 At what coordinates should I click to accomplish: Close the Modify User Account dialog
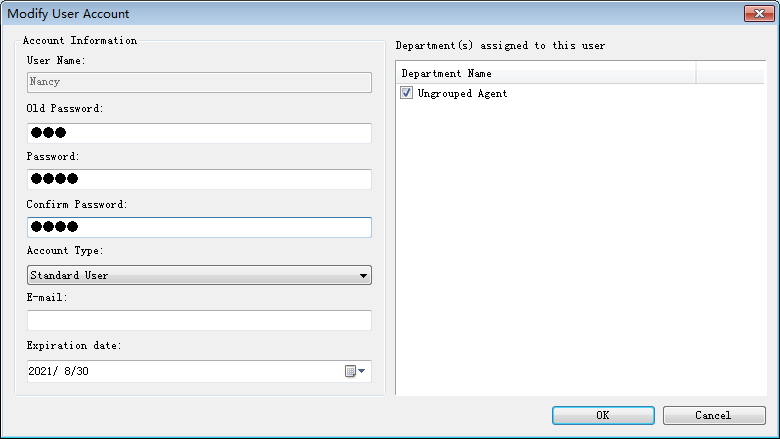coord(759,13)
